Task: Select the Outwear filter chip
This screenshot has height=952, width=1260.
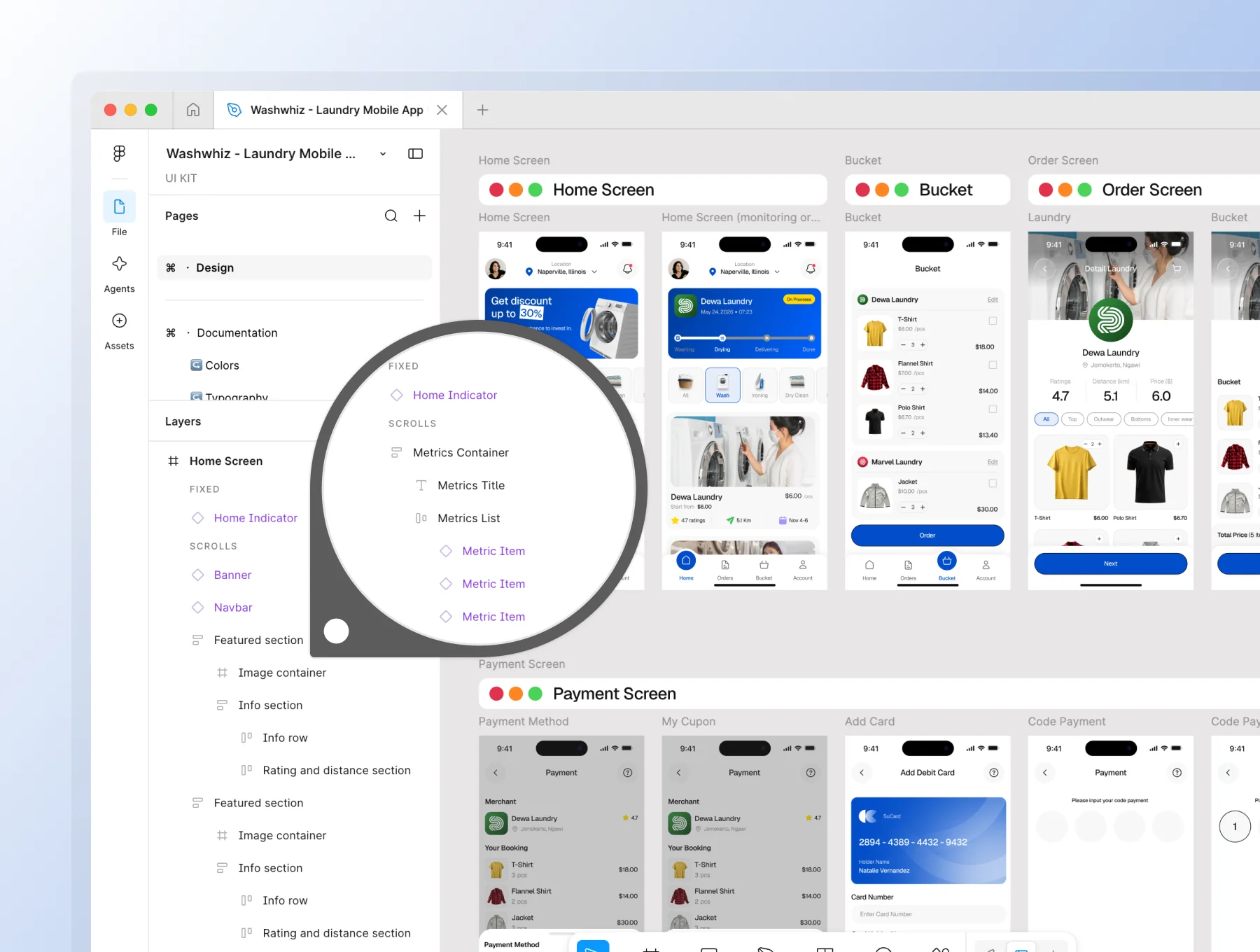Action: (x=1104, y=419)
